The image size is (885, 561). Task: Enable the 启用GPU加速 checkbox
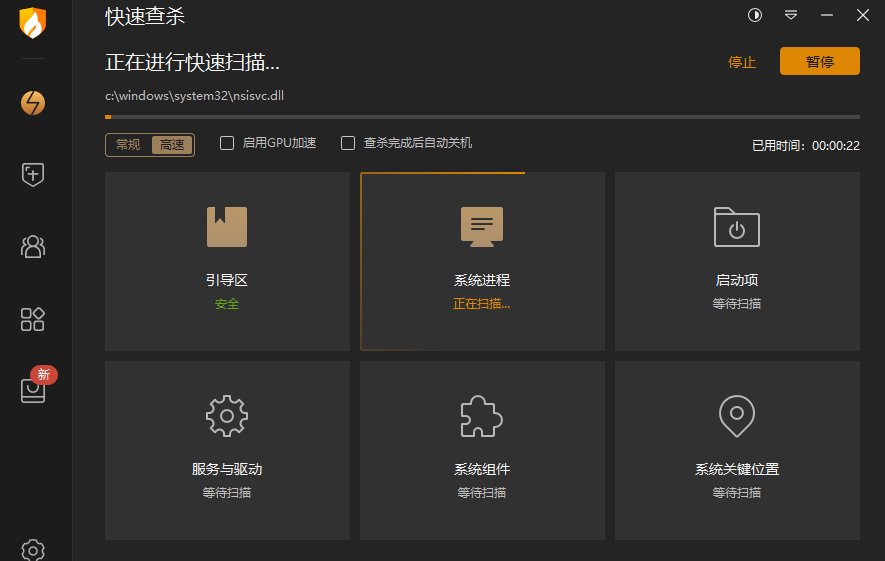coord(227,143)
